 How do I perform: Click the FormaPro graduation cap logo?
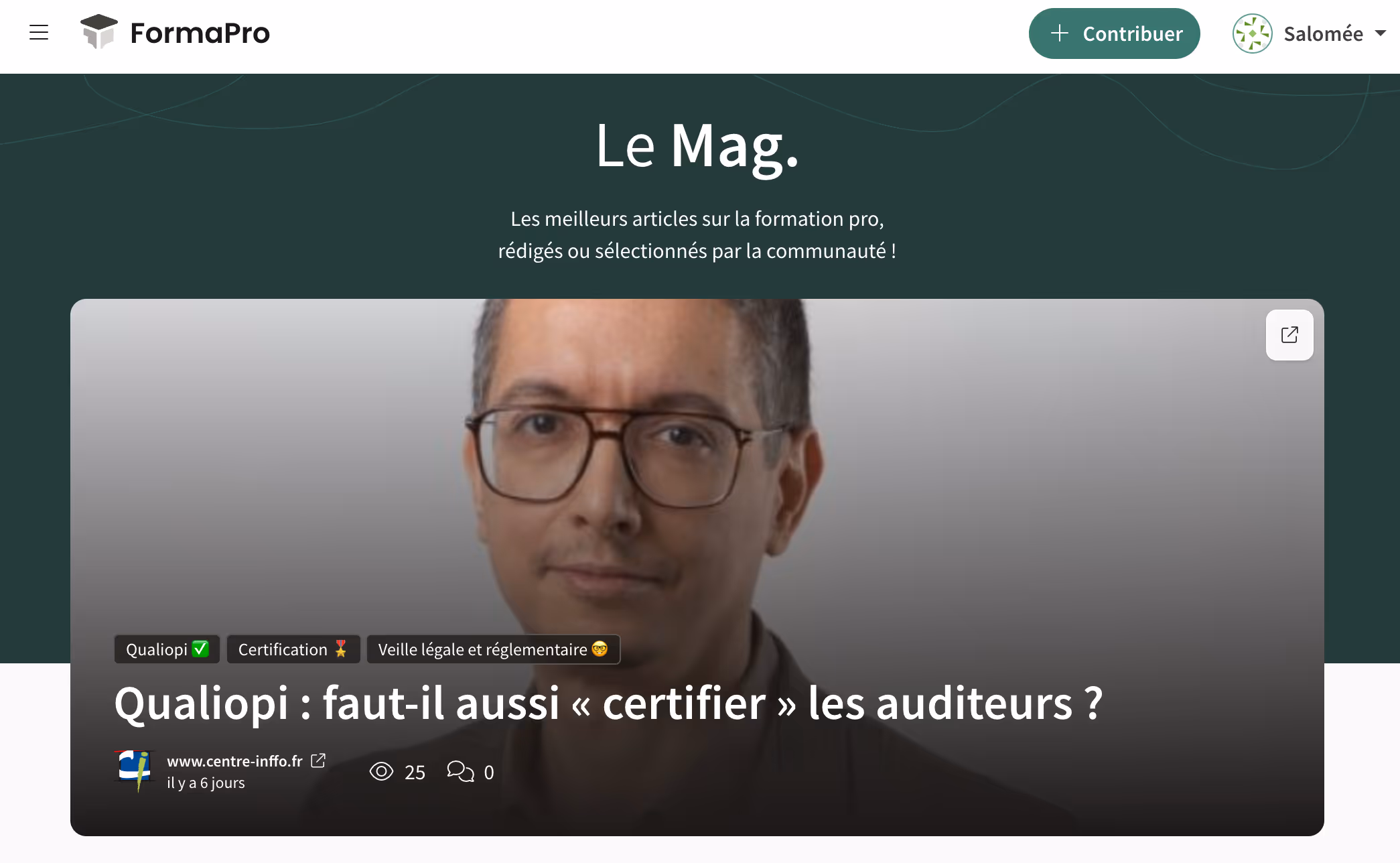click(99, 31)
